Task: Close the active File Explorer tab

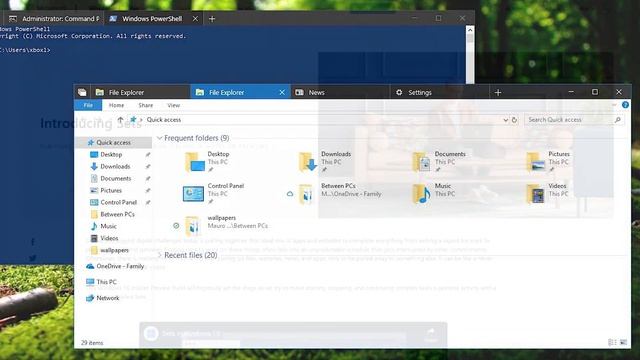Action: click(282, 92)
